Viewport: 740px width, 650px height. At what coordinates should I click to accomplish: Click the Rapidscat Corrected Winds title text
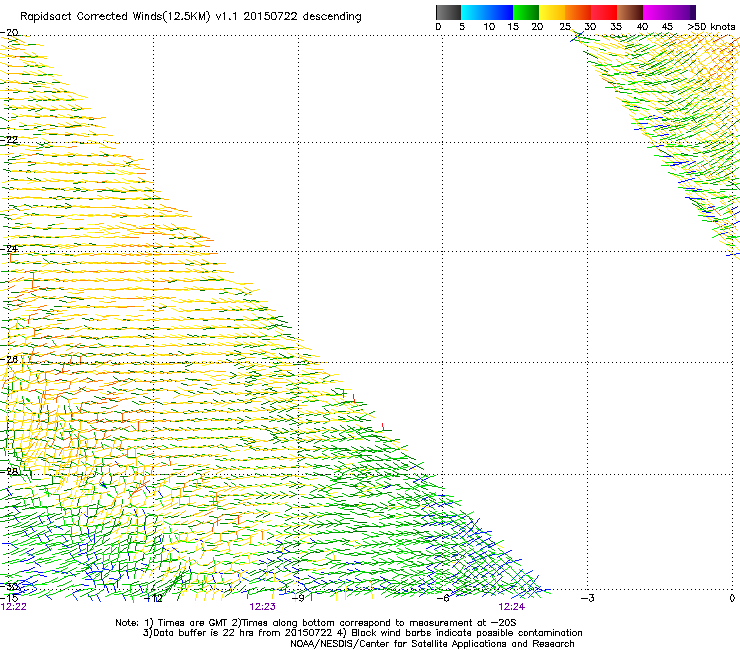[191, 16]
